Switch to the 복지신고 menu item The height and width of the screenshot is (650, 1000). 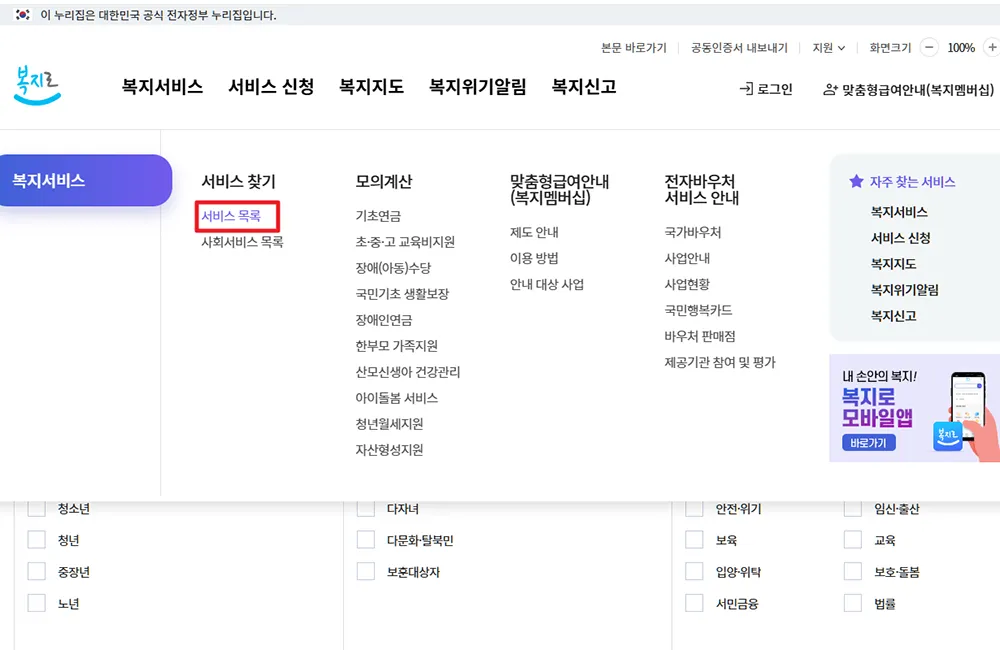coord(583,87)
